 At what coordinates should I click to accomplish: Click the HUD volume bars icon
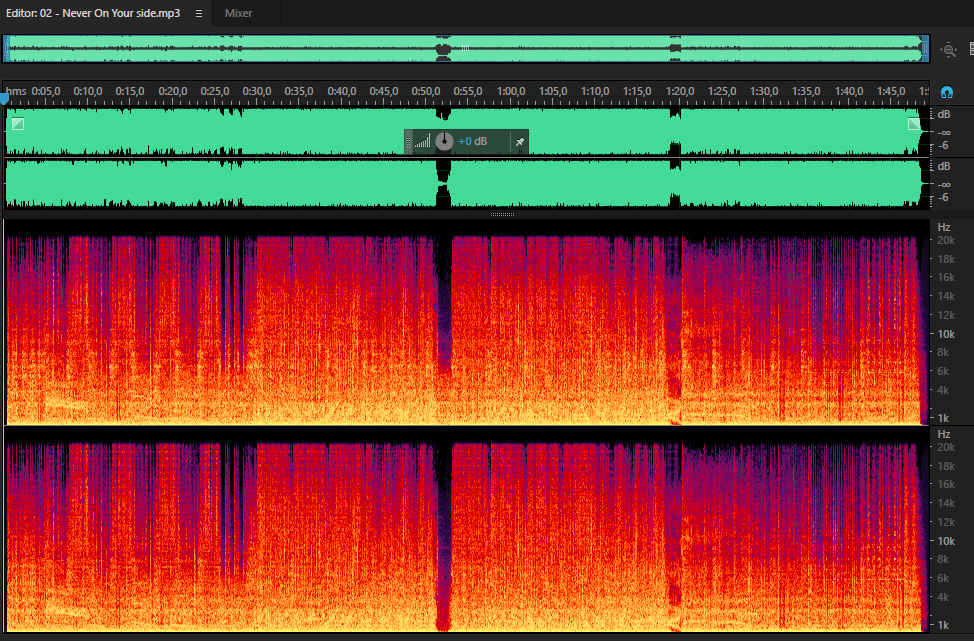tap(422, 142)
